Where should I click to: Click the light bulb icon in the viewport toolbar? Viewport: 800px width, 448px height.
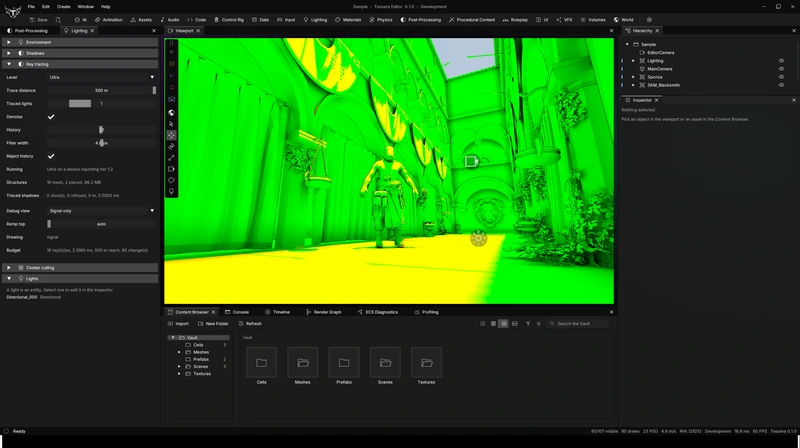(171, 191)
